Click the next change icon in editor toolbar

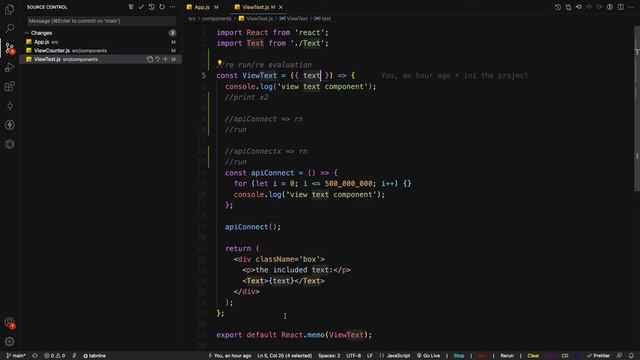(600, 7)
